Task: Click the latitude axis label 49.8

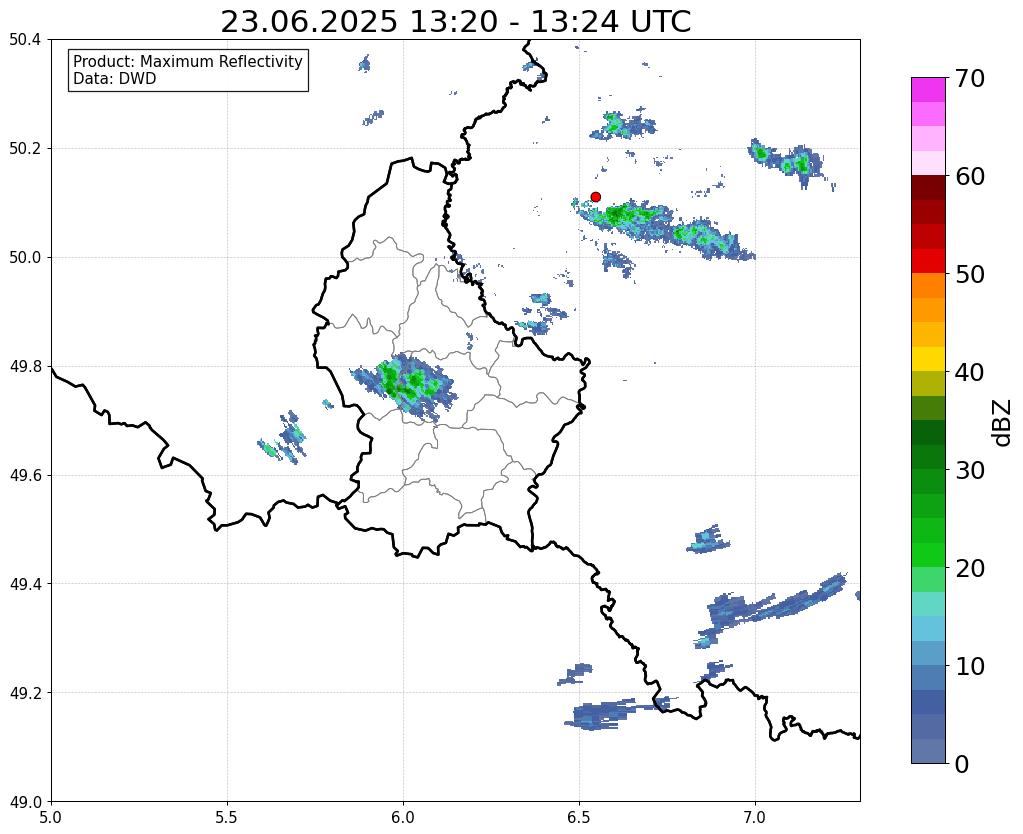Action: point(25,367)
